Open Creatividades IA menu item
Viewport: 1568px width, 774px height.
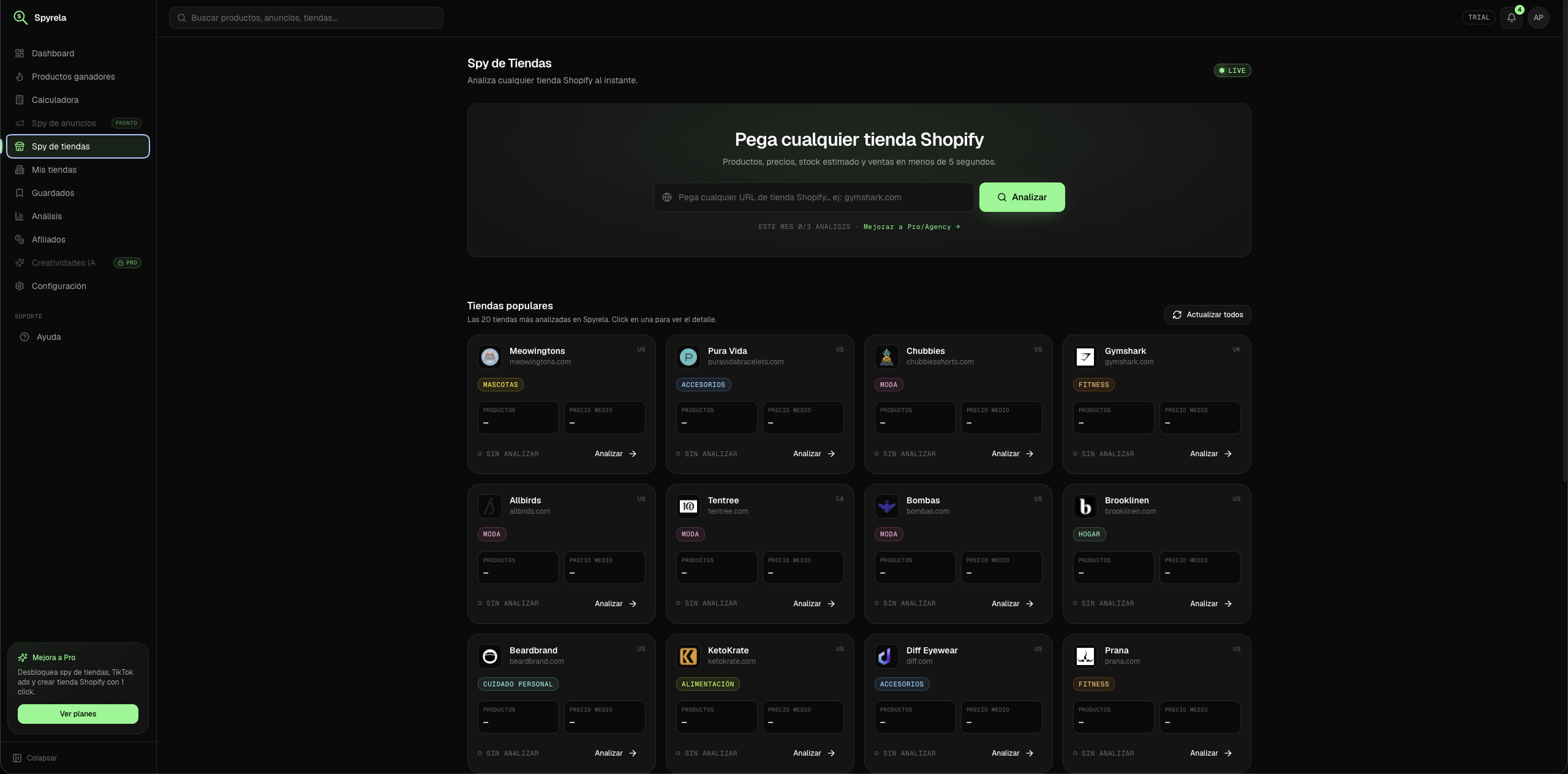click(x=78, y=263)
